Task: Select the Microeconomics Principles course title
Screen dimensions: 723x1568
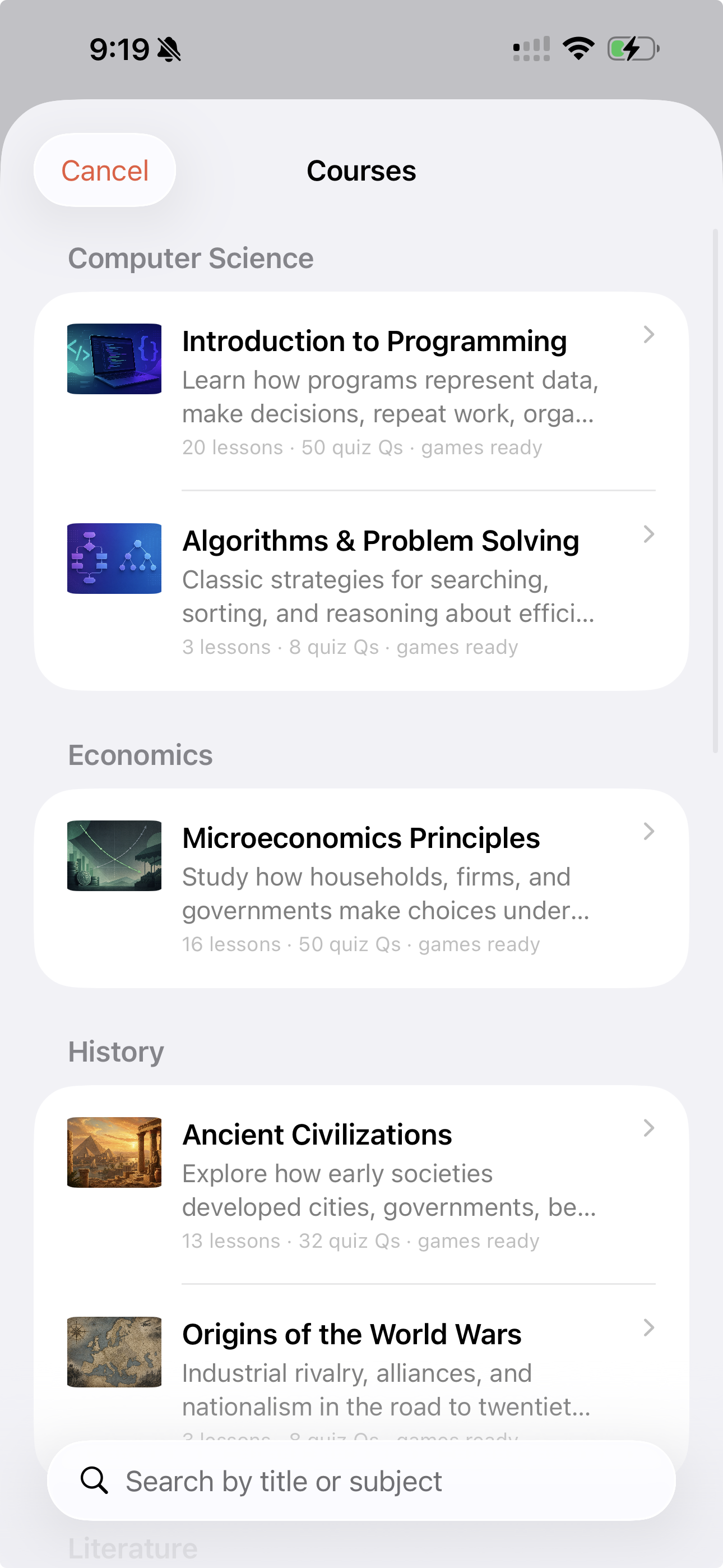Action: click(361, 838)
